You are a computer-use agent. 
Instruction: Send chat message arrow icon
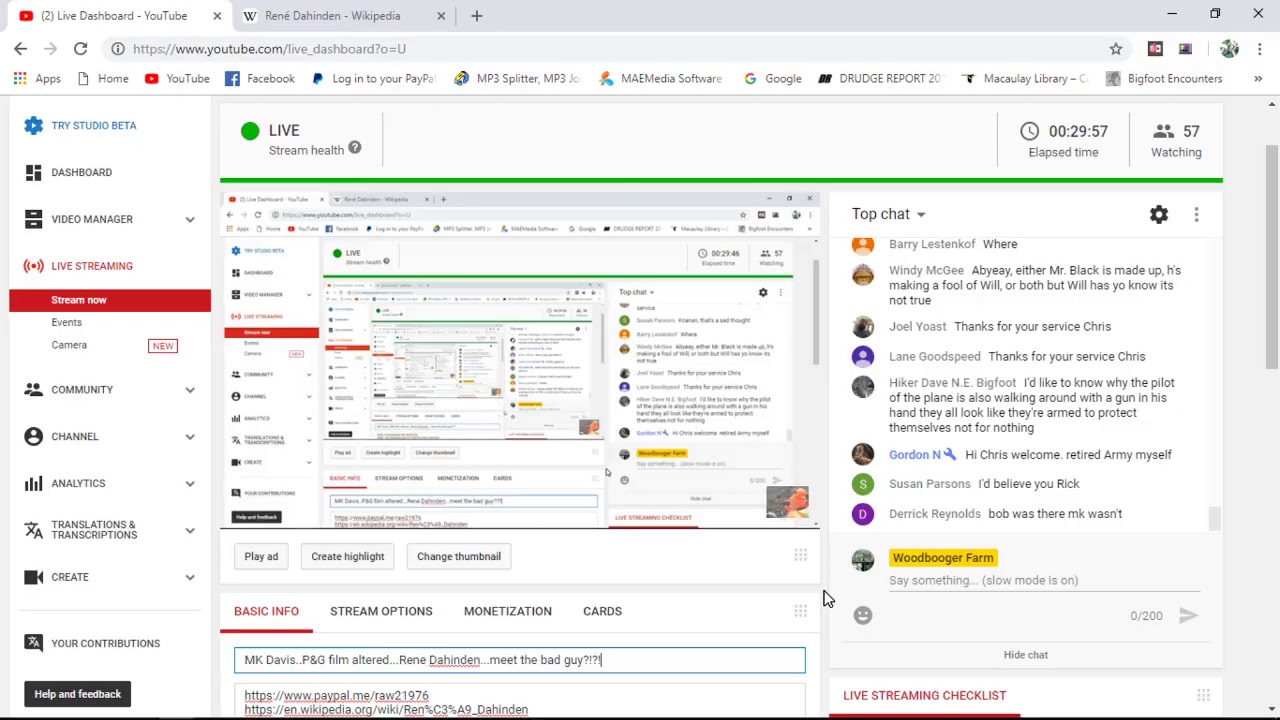click(x=1188, y=615)
